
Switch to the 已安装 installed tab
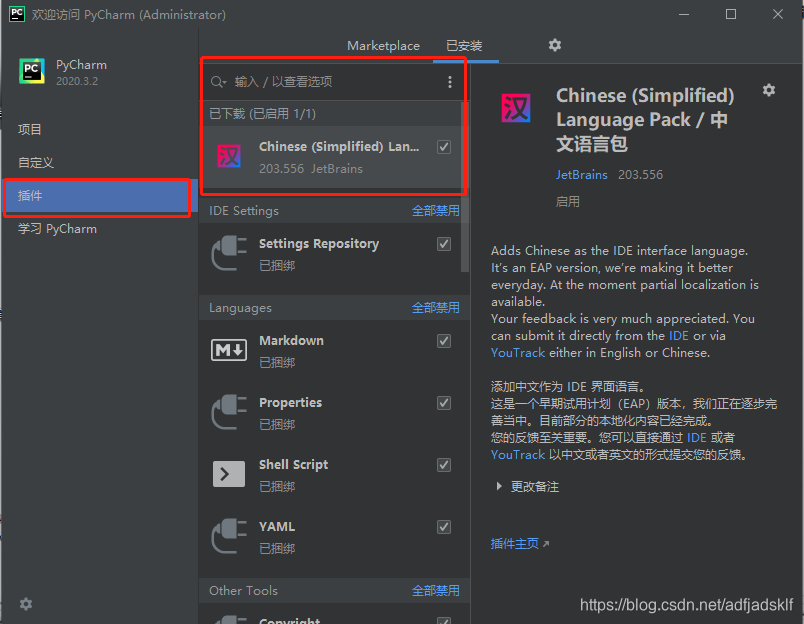tap(464, 46)
